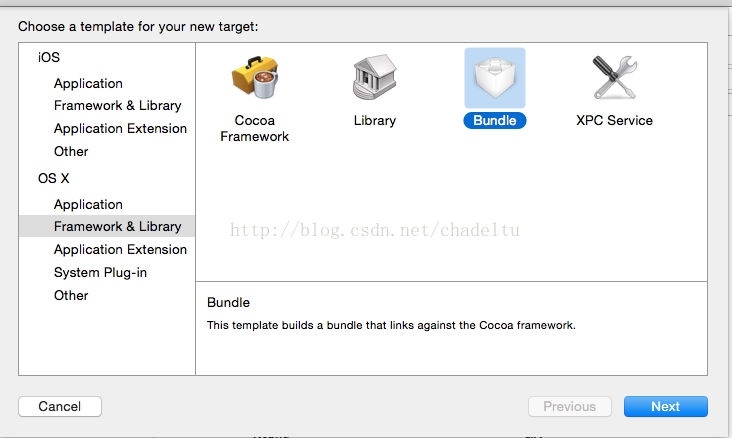Viewport: 732px width, 438px height.
Task: Choose the iOS Other category
Action: coord(71,151)
